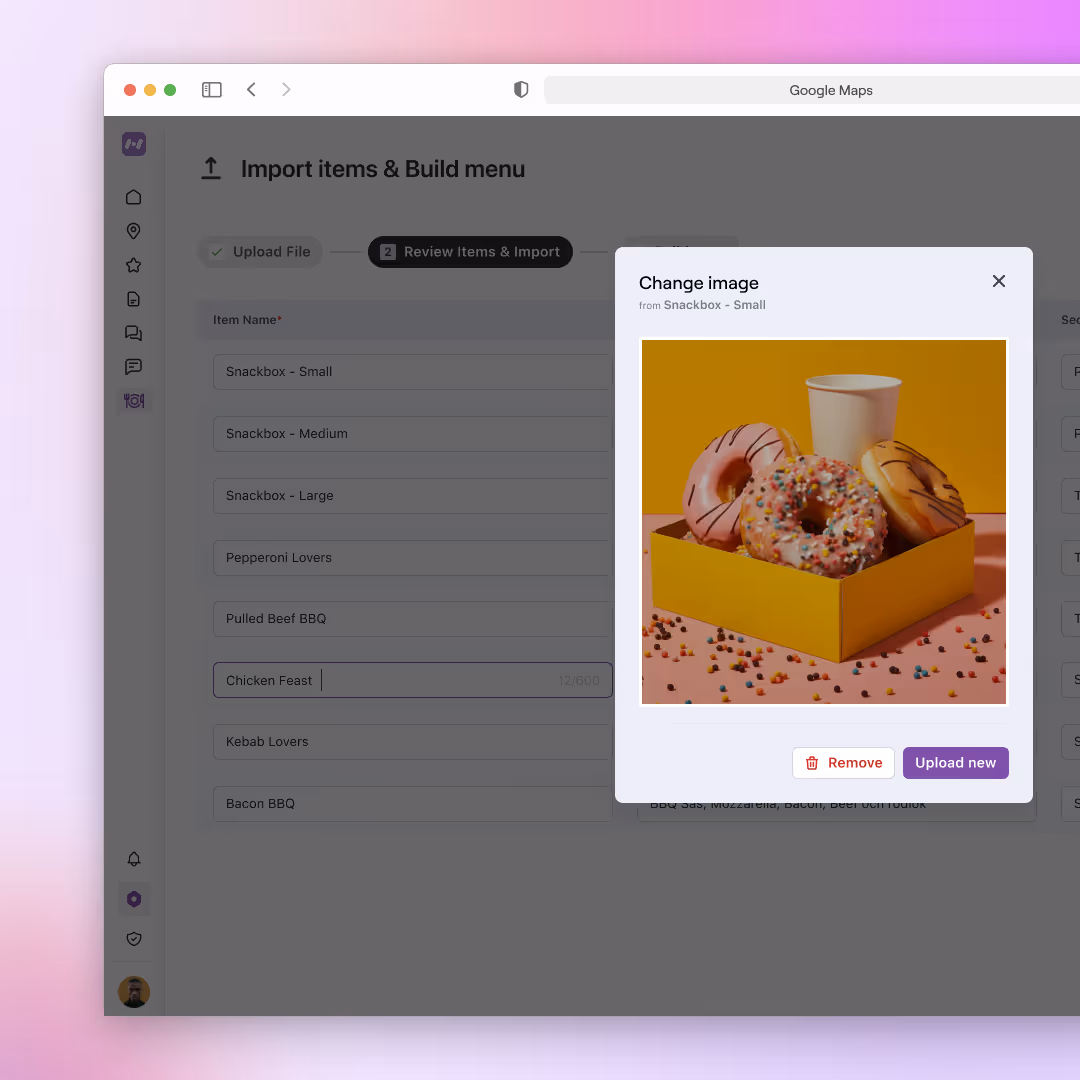Click the Change image dialog title

pyautogui.click(x=698, y=283)
